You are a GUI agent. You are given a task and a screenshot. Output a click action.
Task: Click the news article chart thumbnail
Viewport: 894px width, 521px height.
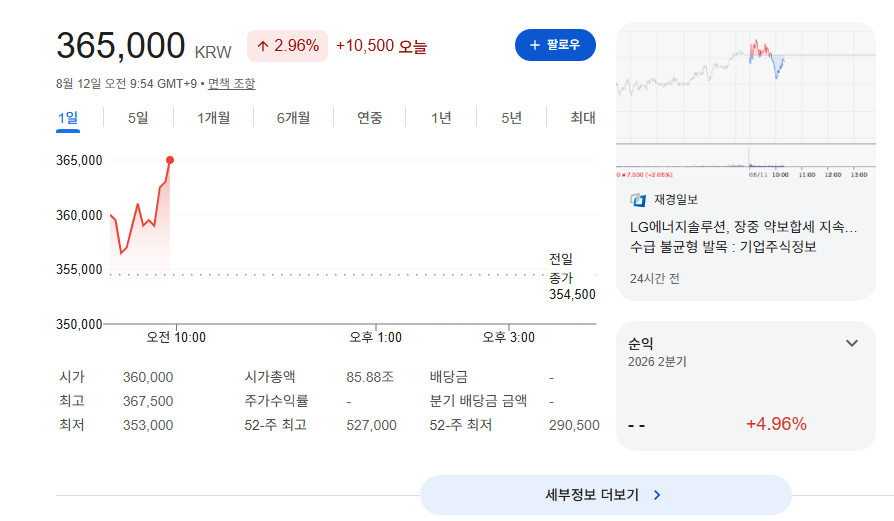746,103
